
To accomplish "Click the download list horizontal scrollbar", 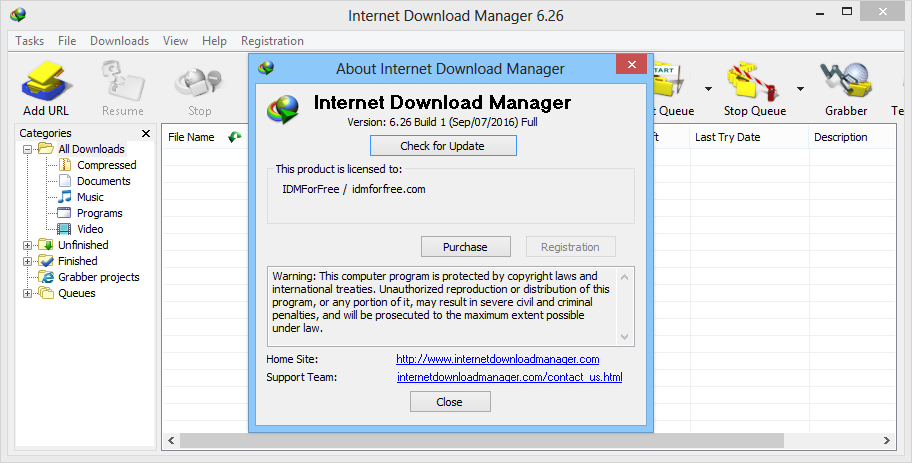I will pos(482,440).
